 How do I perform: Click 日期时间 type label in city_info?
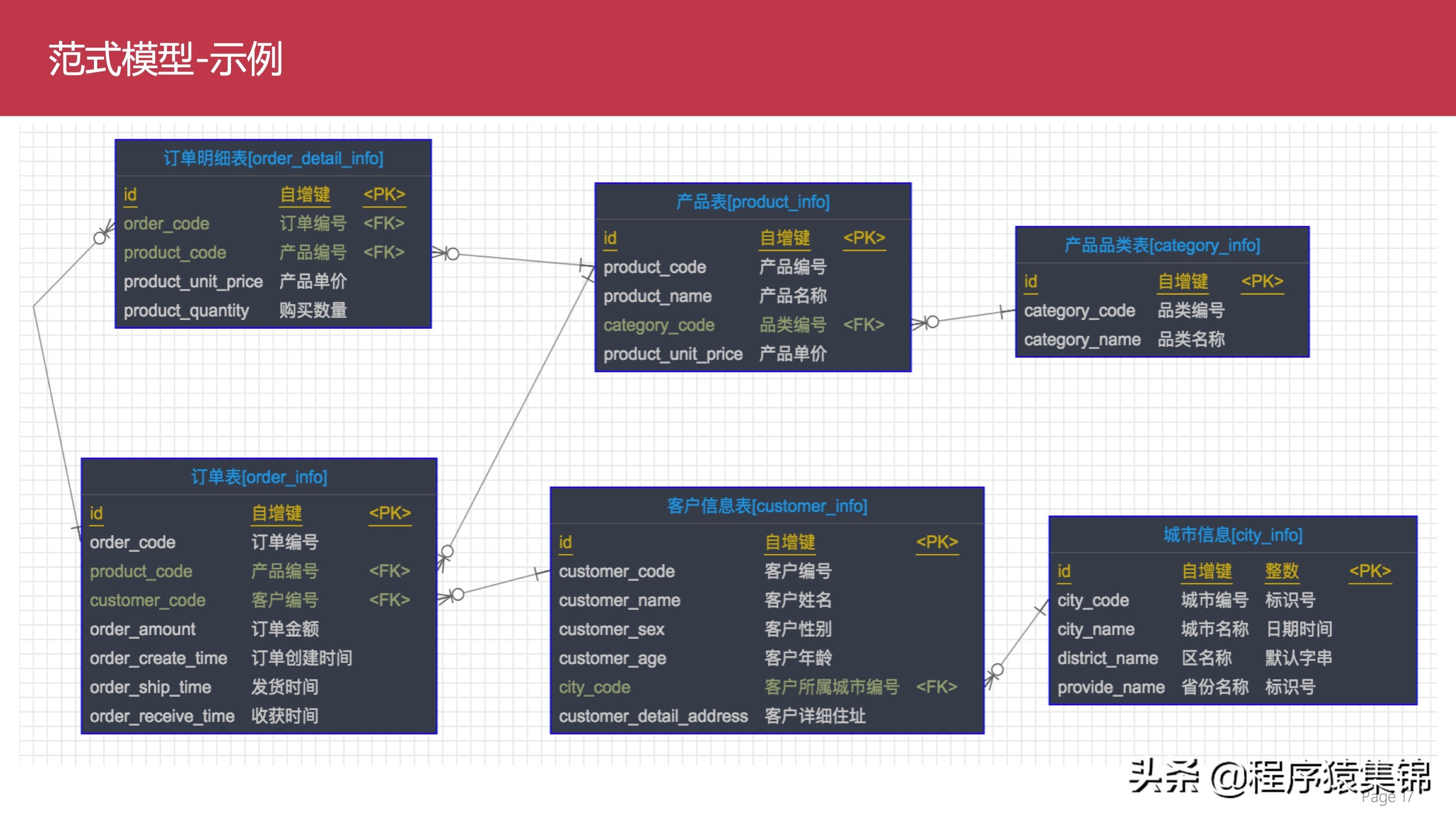click(1299, 629)
